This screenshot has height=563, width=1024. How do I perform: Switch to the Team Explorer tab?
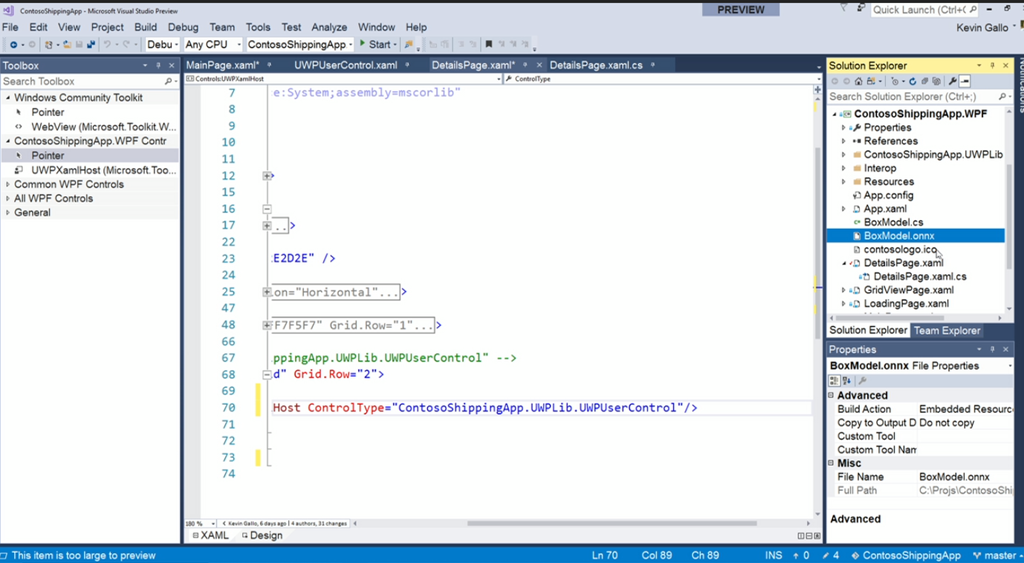(947, 330)
